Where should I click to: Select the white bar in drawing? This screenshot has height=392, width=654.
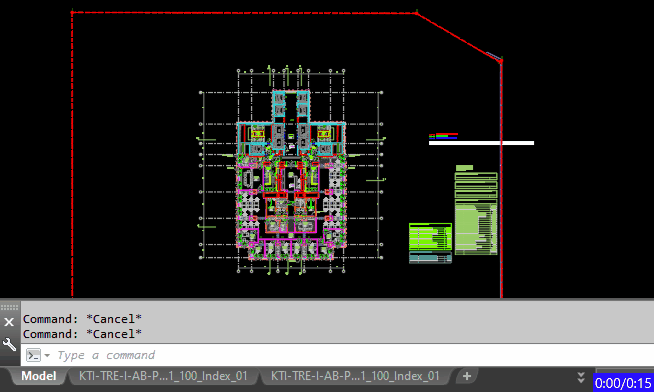tap(481, 143)
